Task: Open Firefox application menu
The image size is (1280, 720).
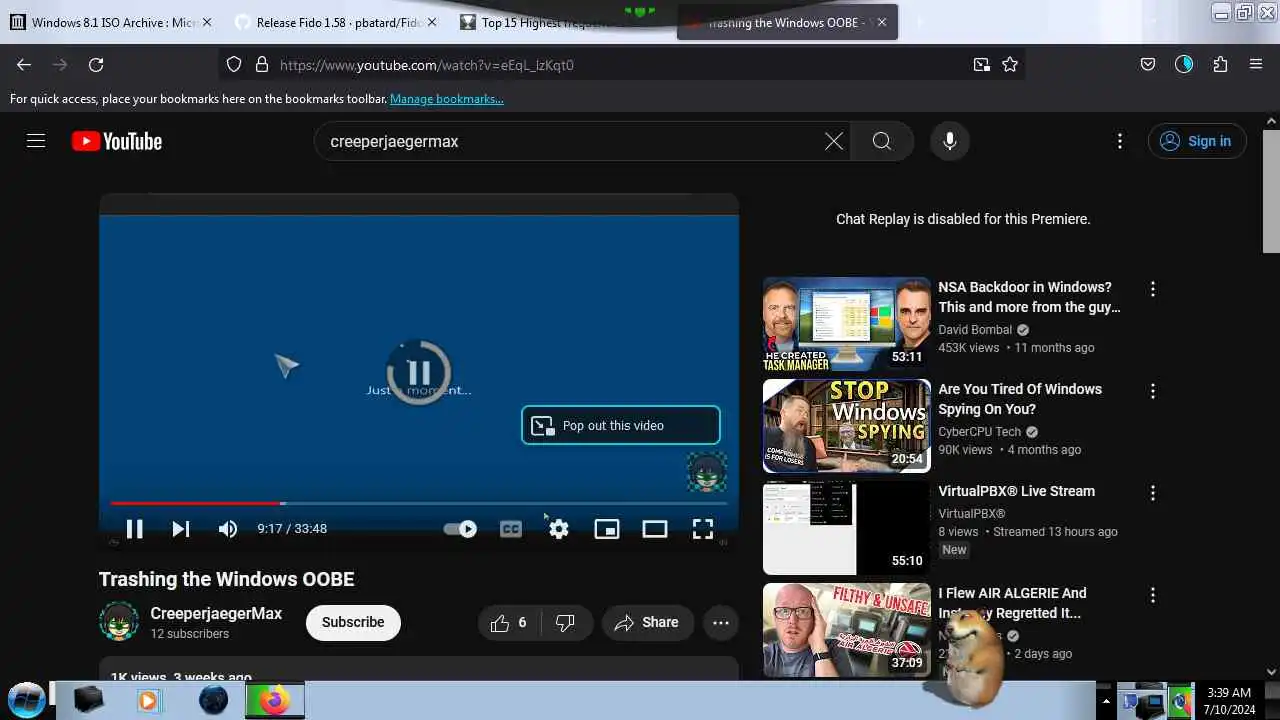Action: click(1256, 64)
